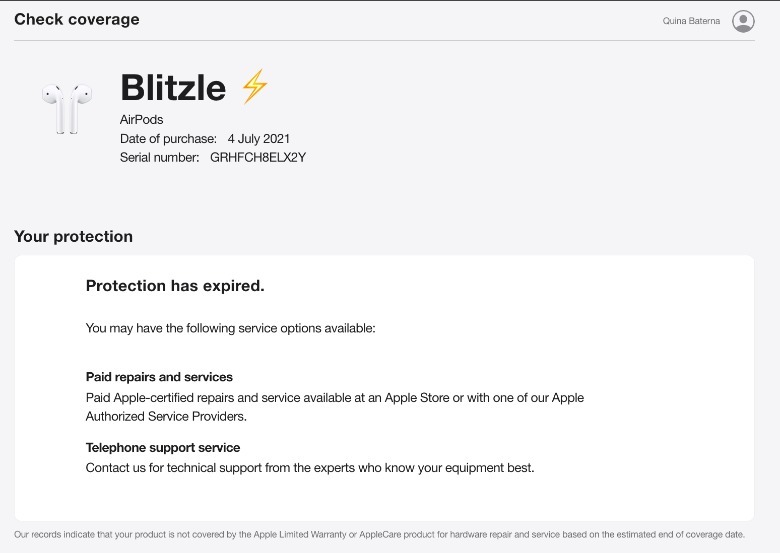The width and height of the screenshot is (780, 553).
Task: Click the Authorized Service Providers text line
Action: click(166, 416)
